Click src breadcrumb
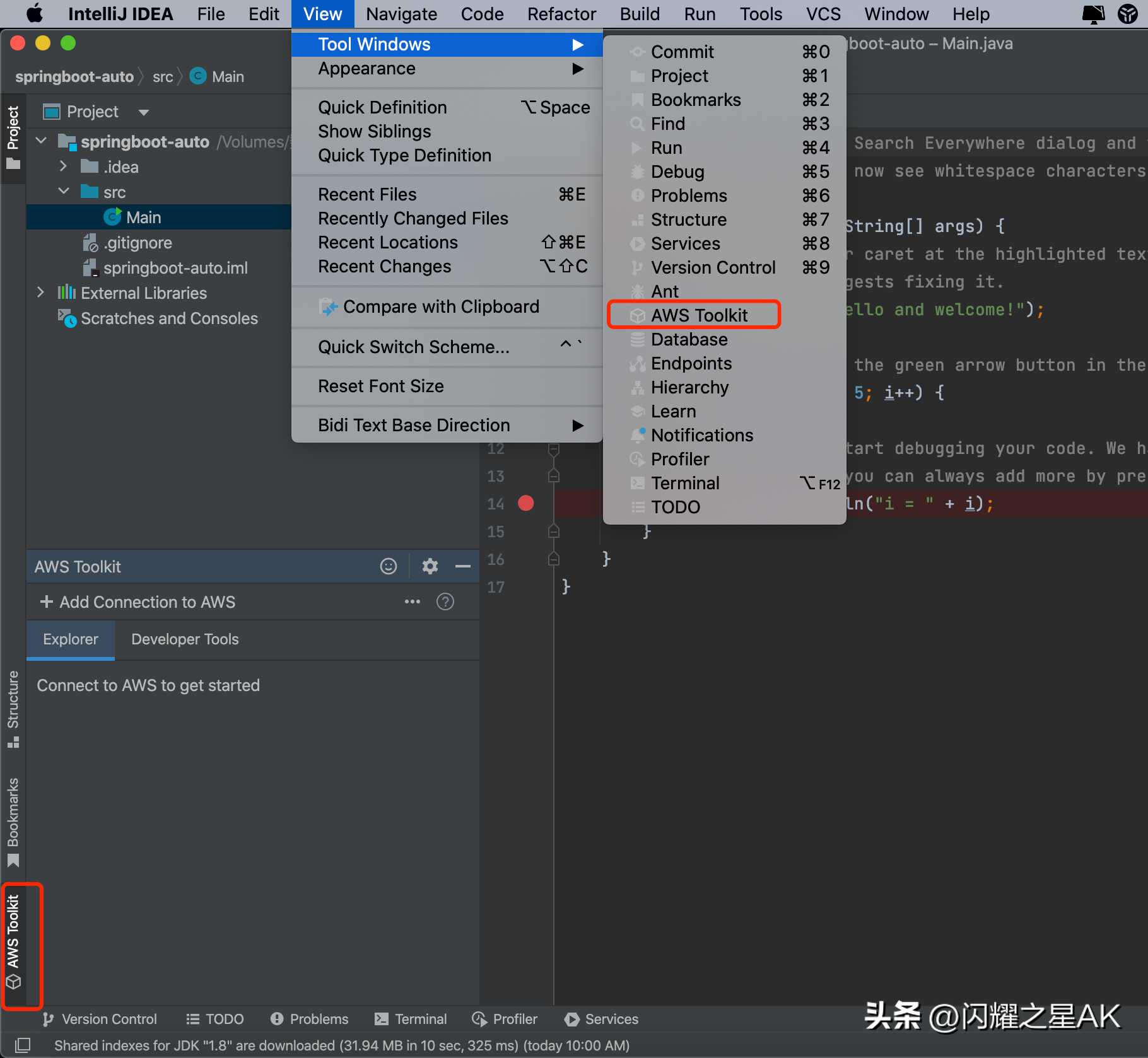 point(163,77)
